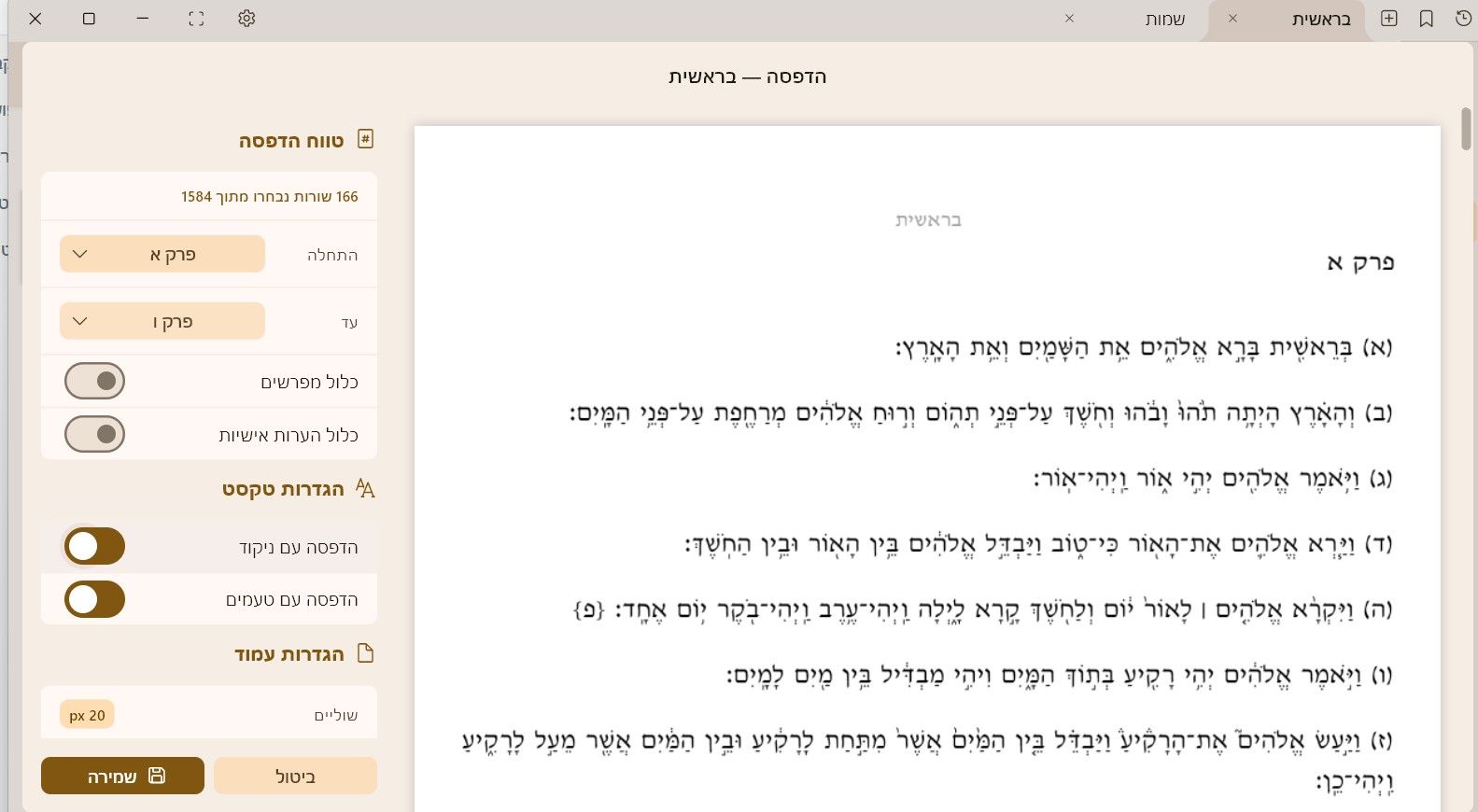
Task: Open the history clock icon
Action: pyautogui.click(x=1463, y=19)
